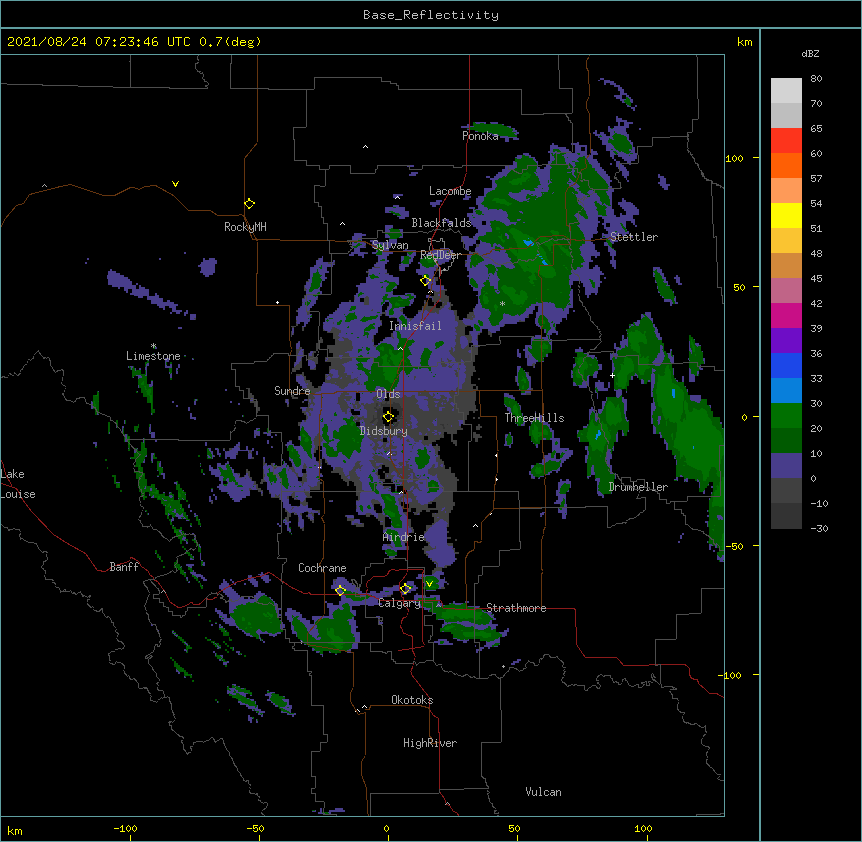Click the Sylvan label on map
Viewport: 862px width, 842px height.
click(390, 245)
